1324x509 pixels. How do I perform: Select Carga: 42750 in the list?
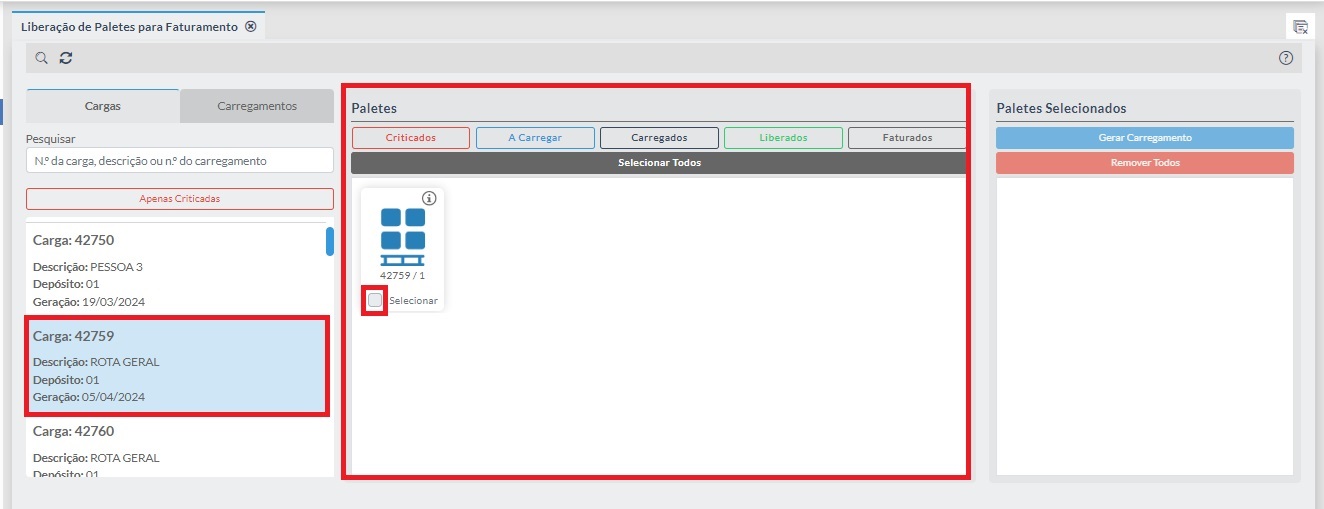click(175, 270)
